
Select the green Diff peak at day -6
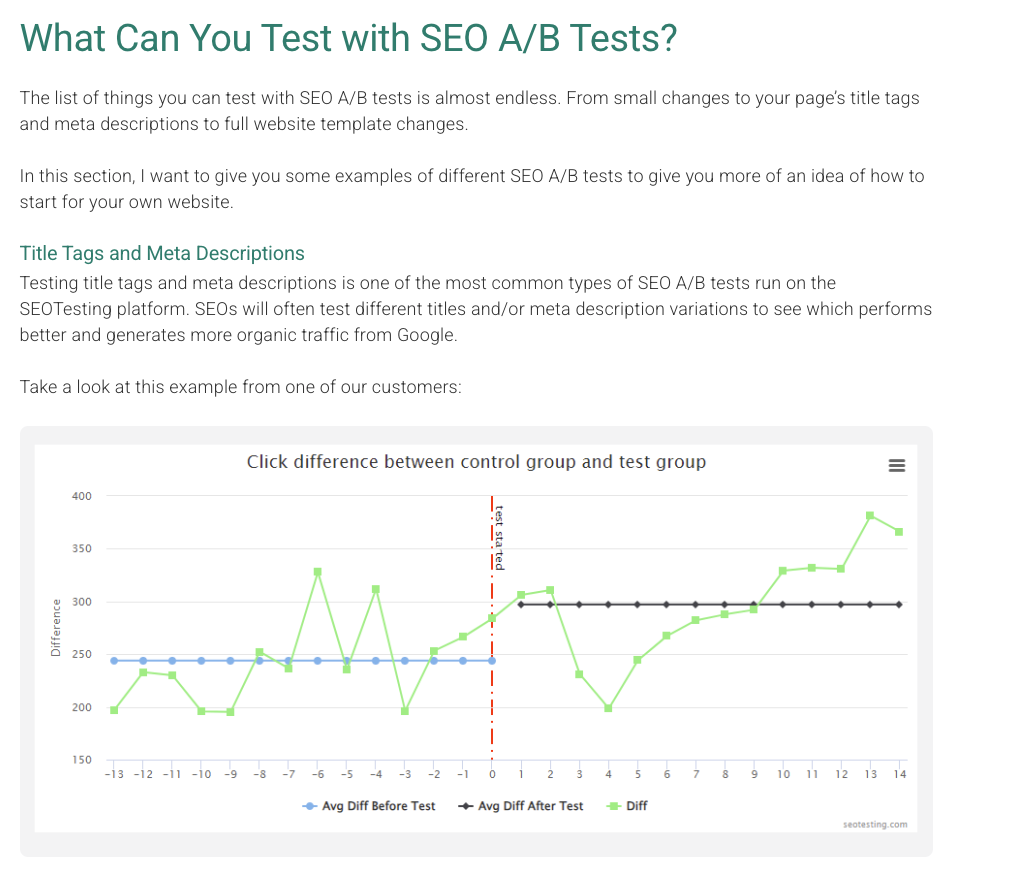(317, 572)
